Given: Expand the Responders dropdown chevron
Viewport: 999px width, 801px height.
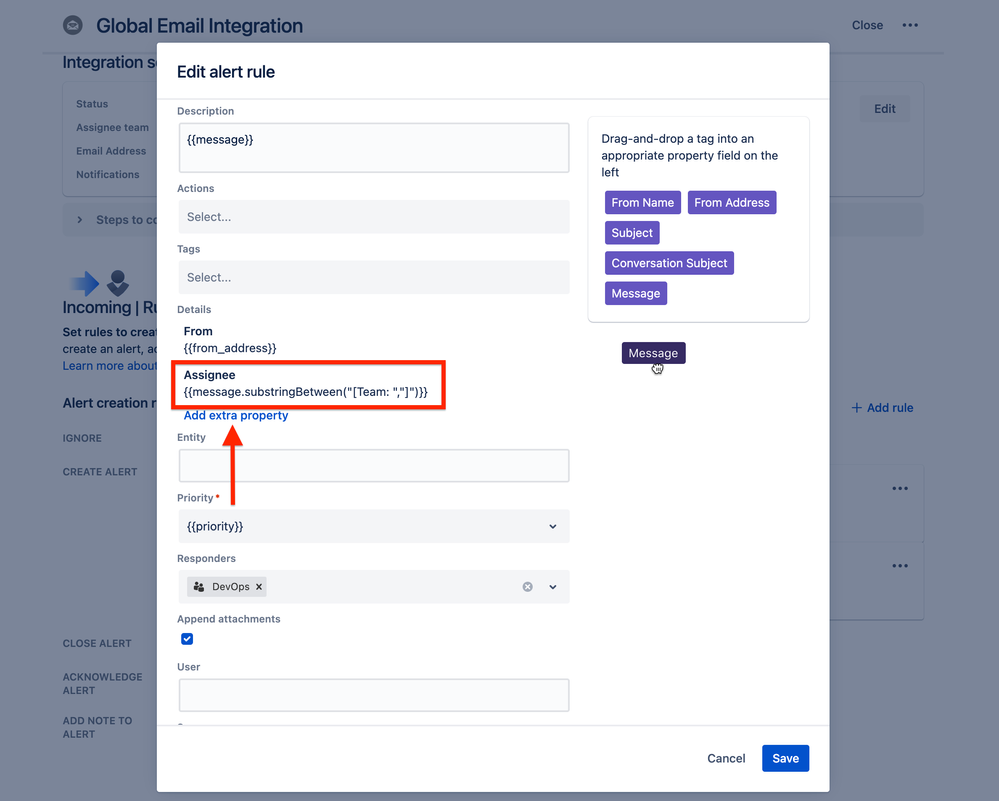Looking at the screenshot, I should (553, 587).
